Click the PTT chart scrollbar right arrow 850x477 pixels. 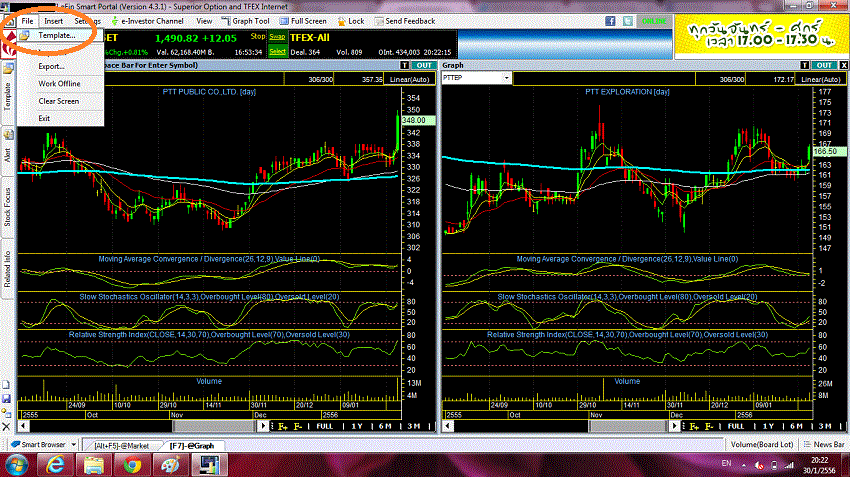(x=262, y=426)
